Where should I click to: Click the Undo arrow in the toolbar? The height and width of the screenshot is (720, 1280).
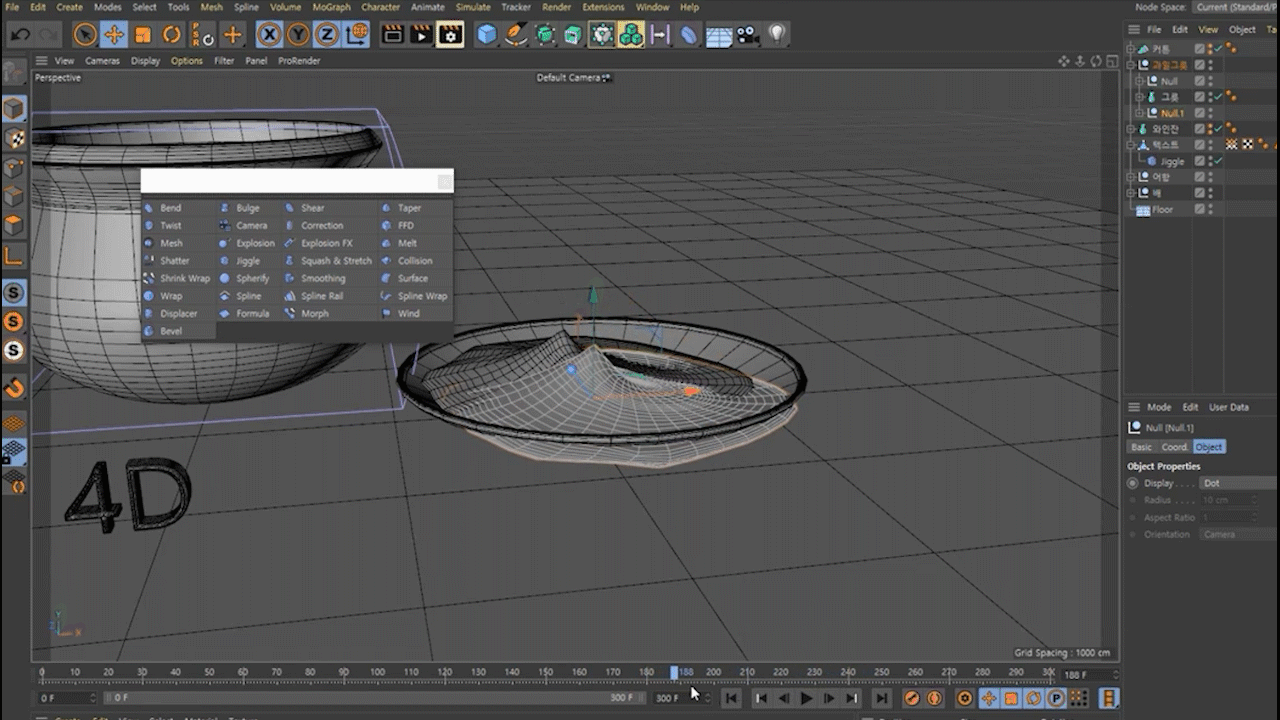(x=20, y=35)
